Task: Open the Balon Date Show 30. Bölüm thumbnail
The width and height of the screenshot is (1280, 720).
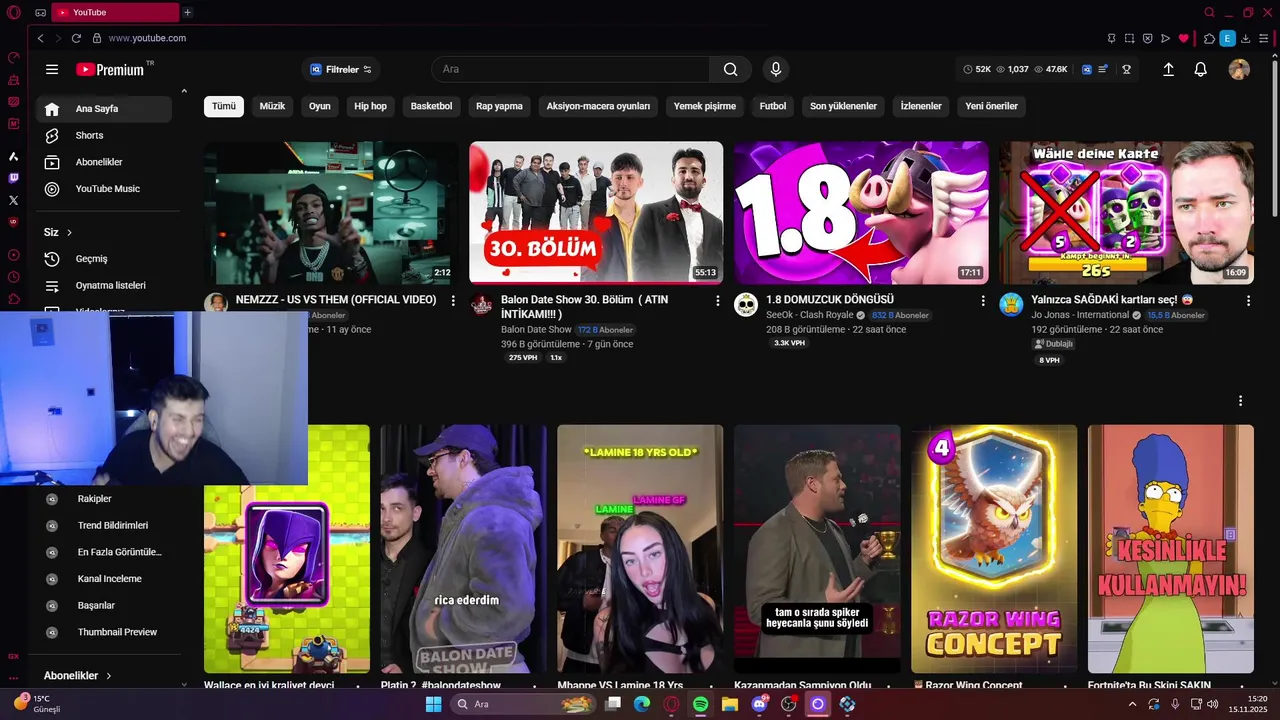Action: tap(596, 212)
